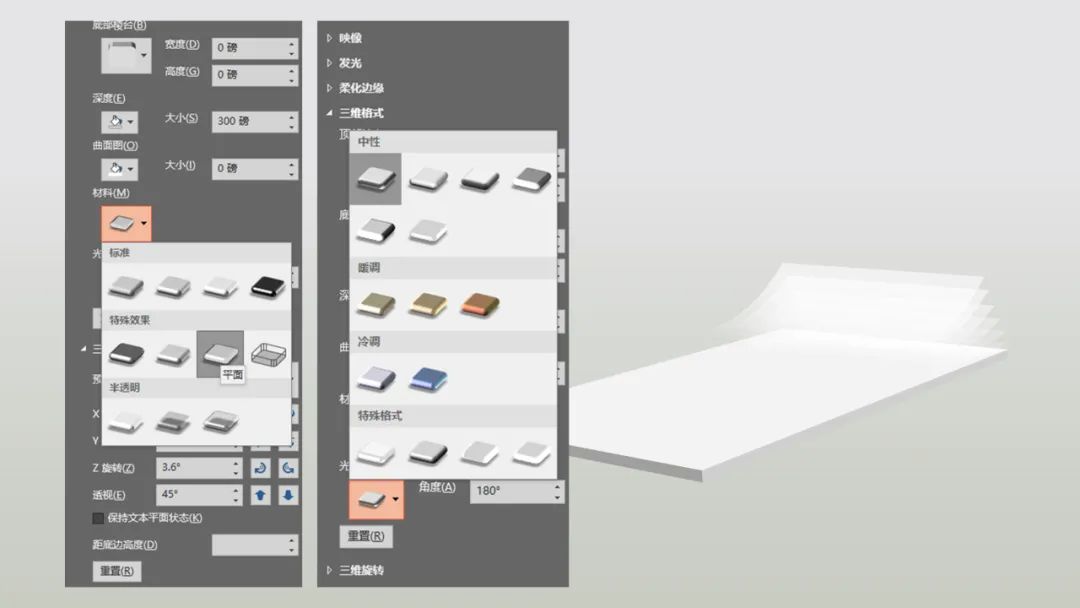Select the first neutral lighting preset under 中性
1080x608 pixels.
click(375, 179)
